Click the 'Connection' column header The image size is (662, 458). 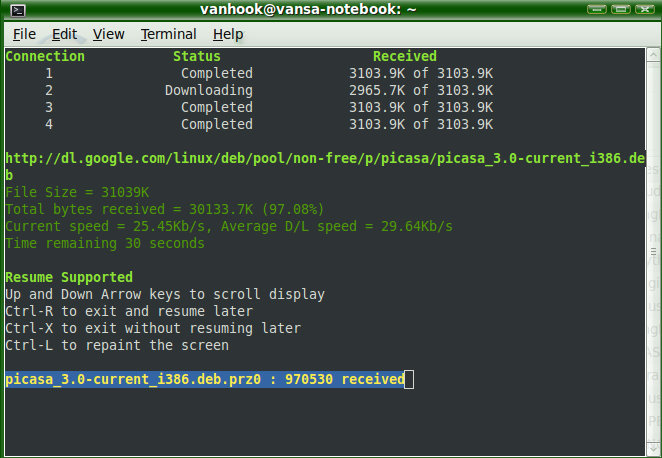click(45, 57)
